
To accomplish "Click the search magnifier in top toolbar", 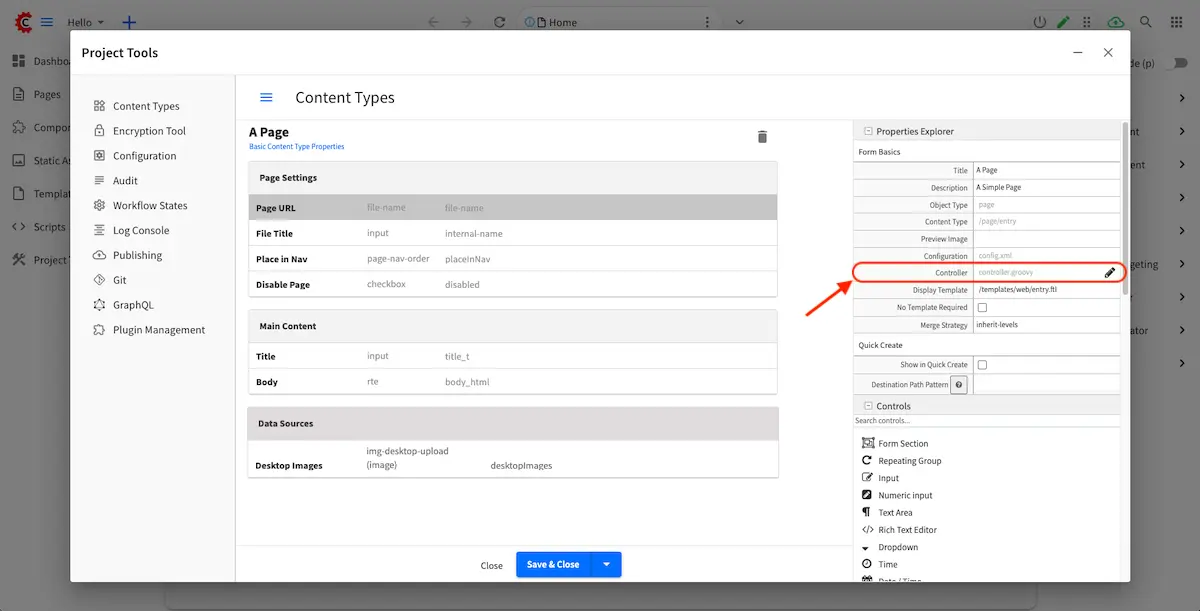I will [1146, 22].
